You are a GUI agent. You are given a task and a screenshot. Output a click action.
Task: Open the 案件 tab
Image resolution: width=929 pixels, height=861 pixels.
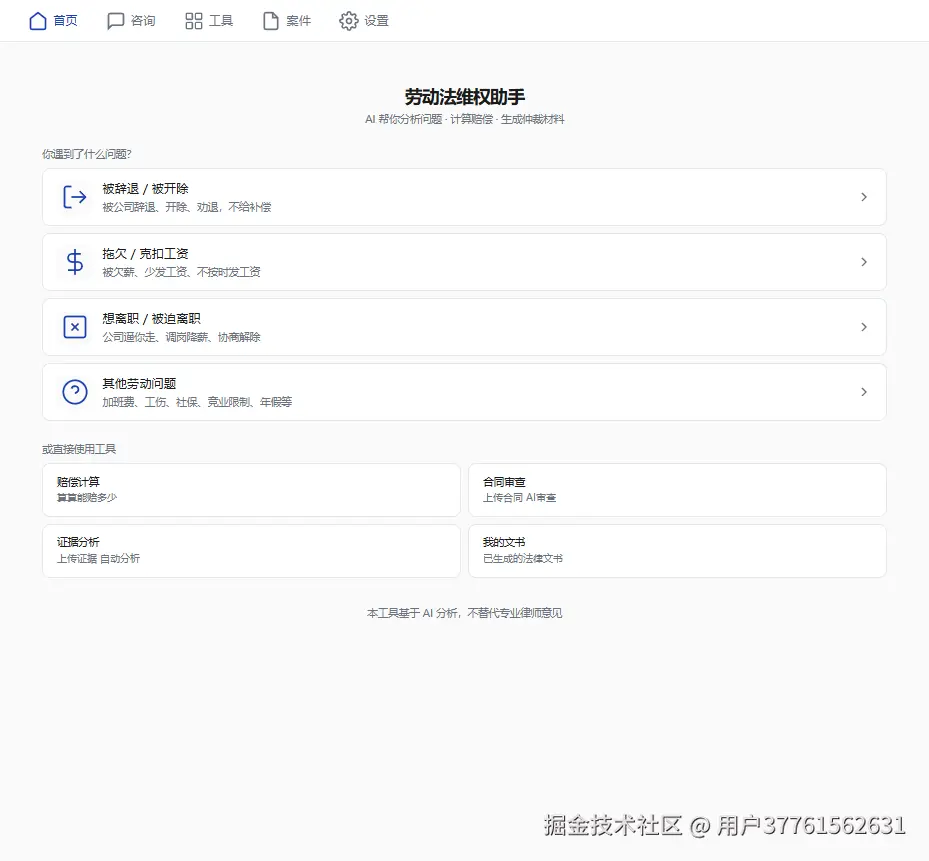[x=287, y=21]
